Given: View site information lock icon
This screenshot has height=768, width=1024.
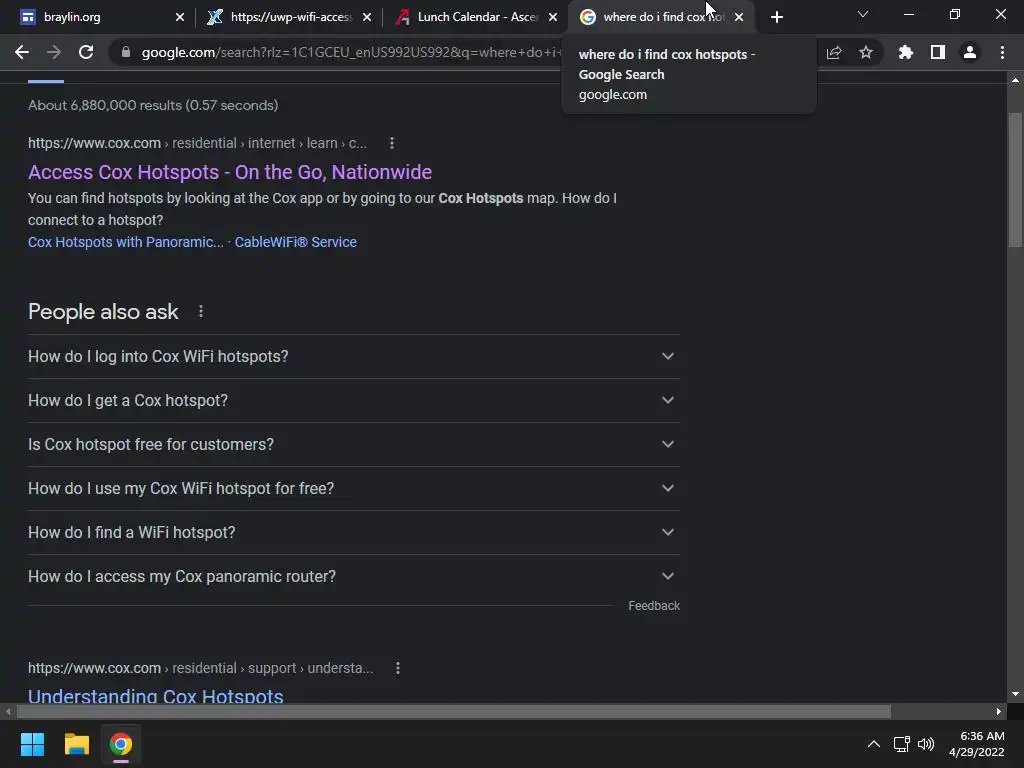Looking at the screenshot, I should (125, 52).
